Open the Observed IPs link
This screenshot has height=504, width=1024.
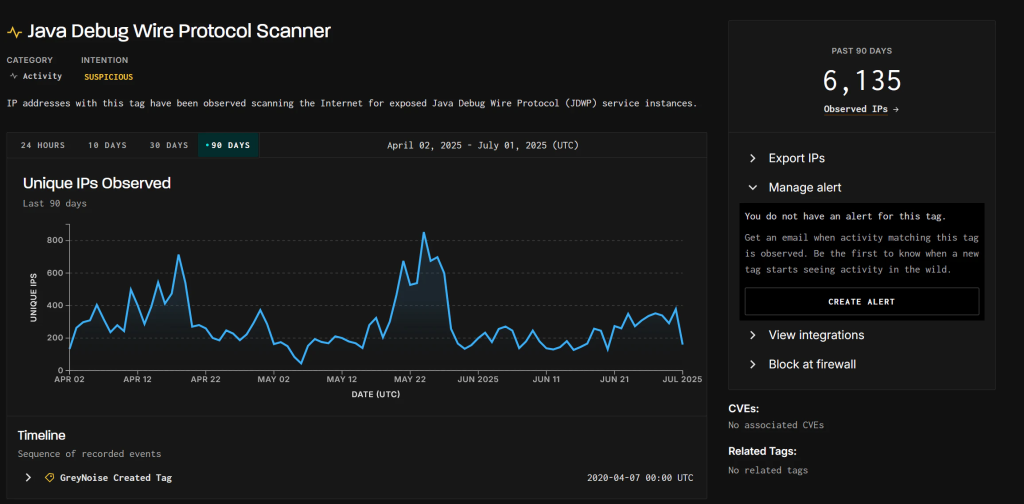click(x=855, y=109)
